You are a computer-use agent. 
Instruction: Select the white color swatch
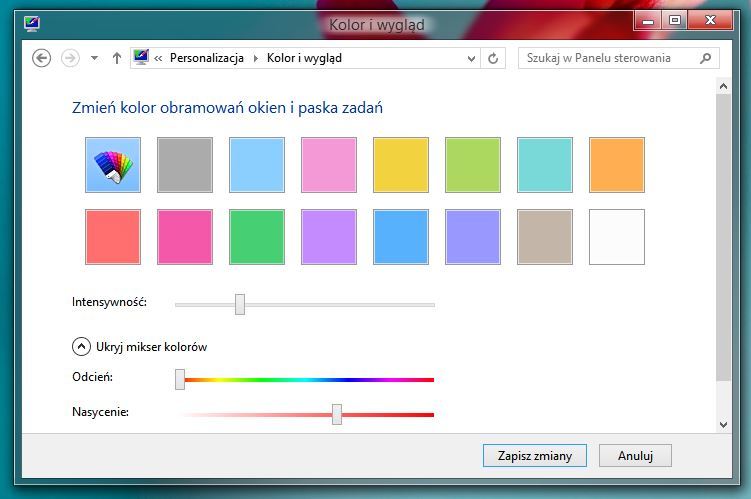coord(617,237)
